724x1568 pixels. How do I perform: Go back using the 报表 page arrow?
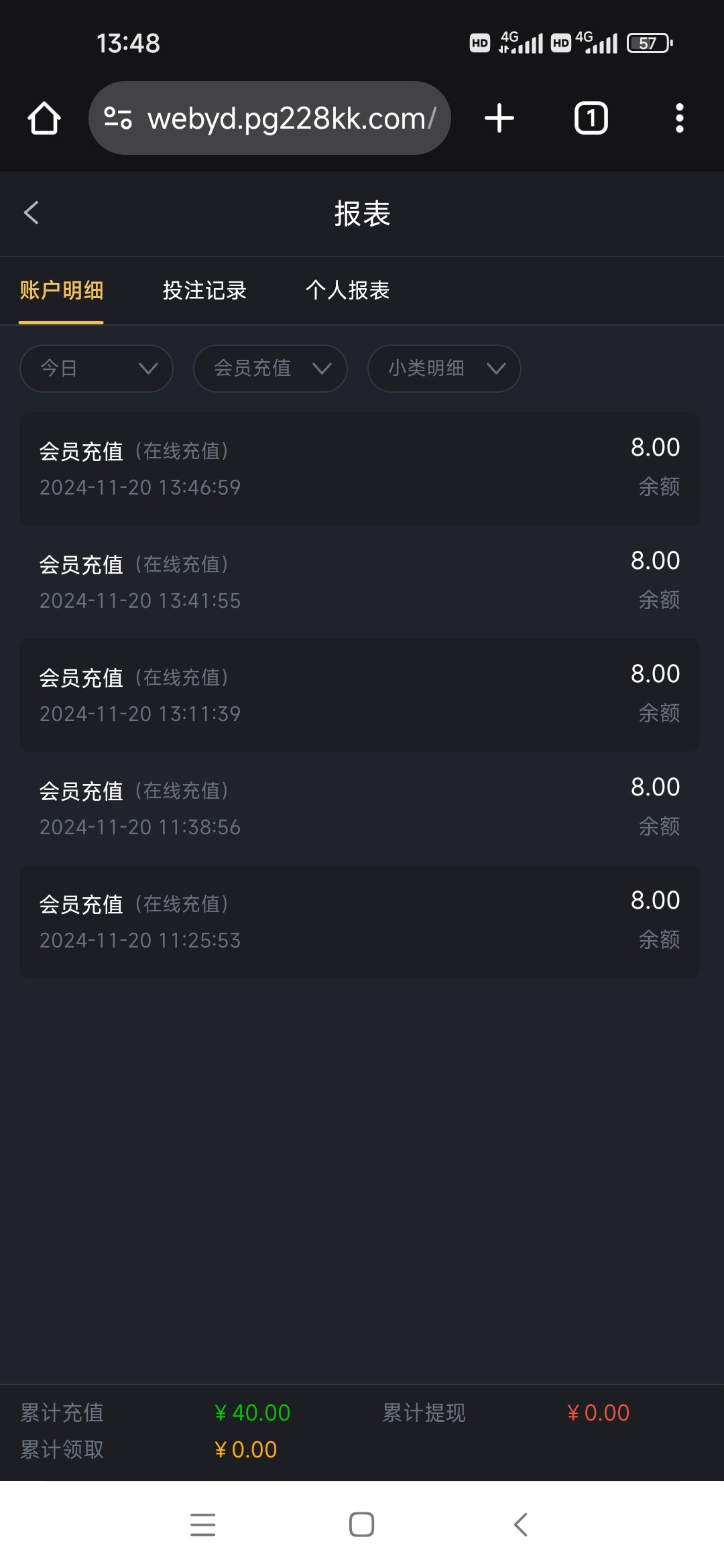(x=32, y=213)
